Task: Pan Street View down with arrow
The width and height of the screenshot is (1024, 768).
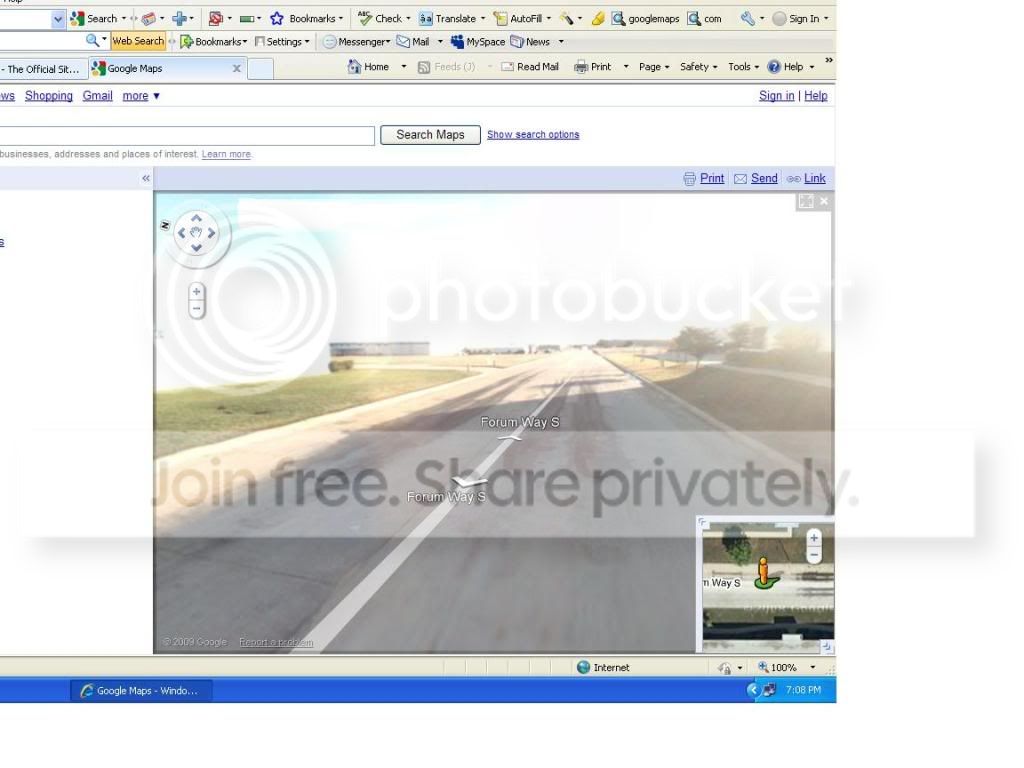Action: (x=196, y=248)
